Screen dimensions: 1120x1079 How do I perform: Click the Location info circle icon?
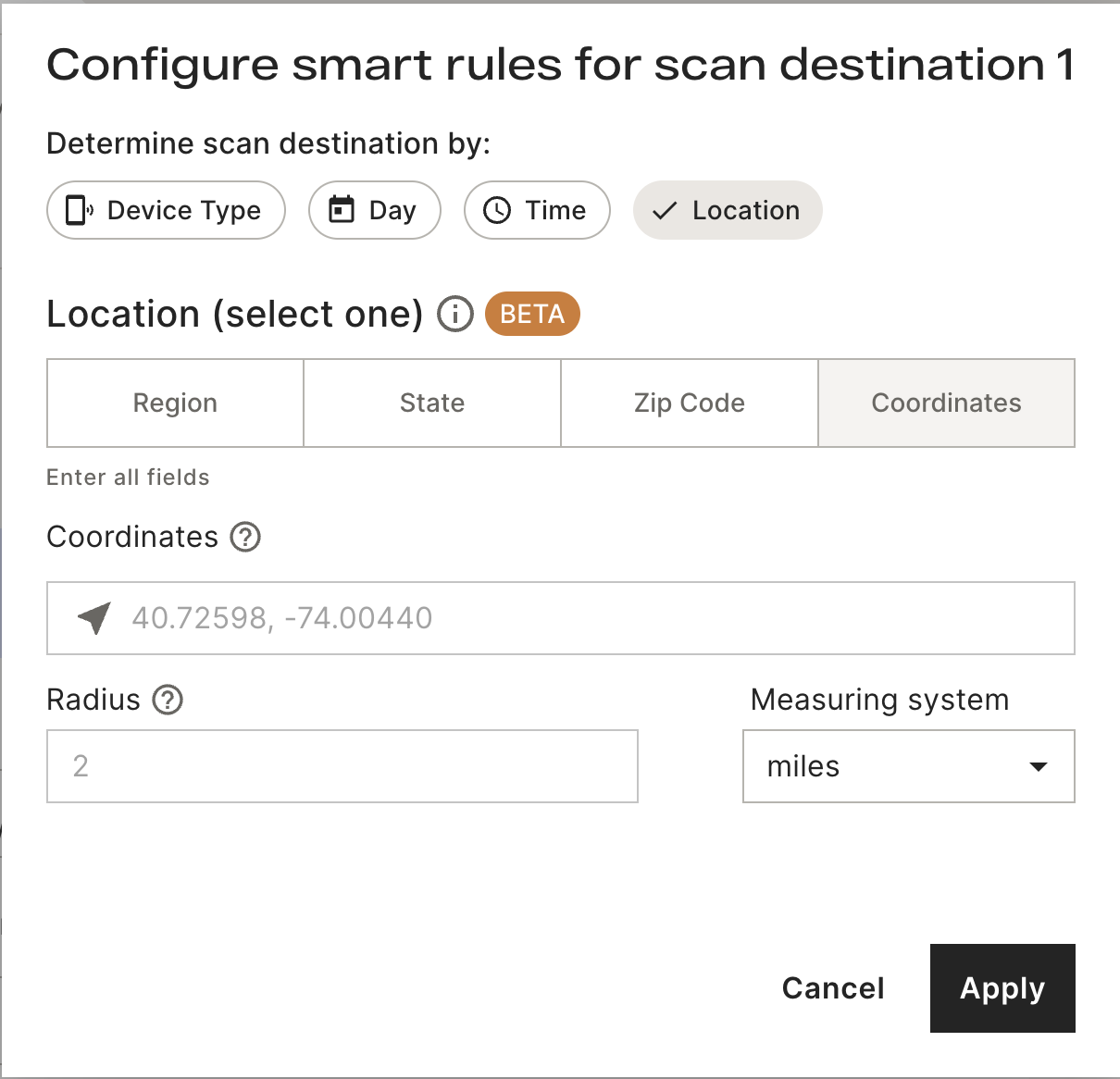pyautogui.click(x=454, y=315)
